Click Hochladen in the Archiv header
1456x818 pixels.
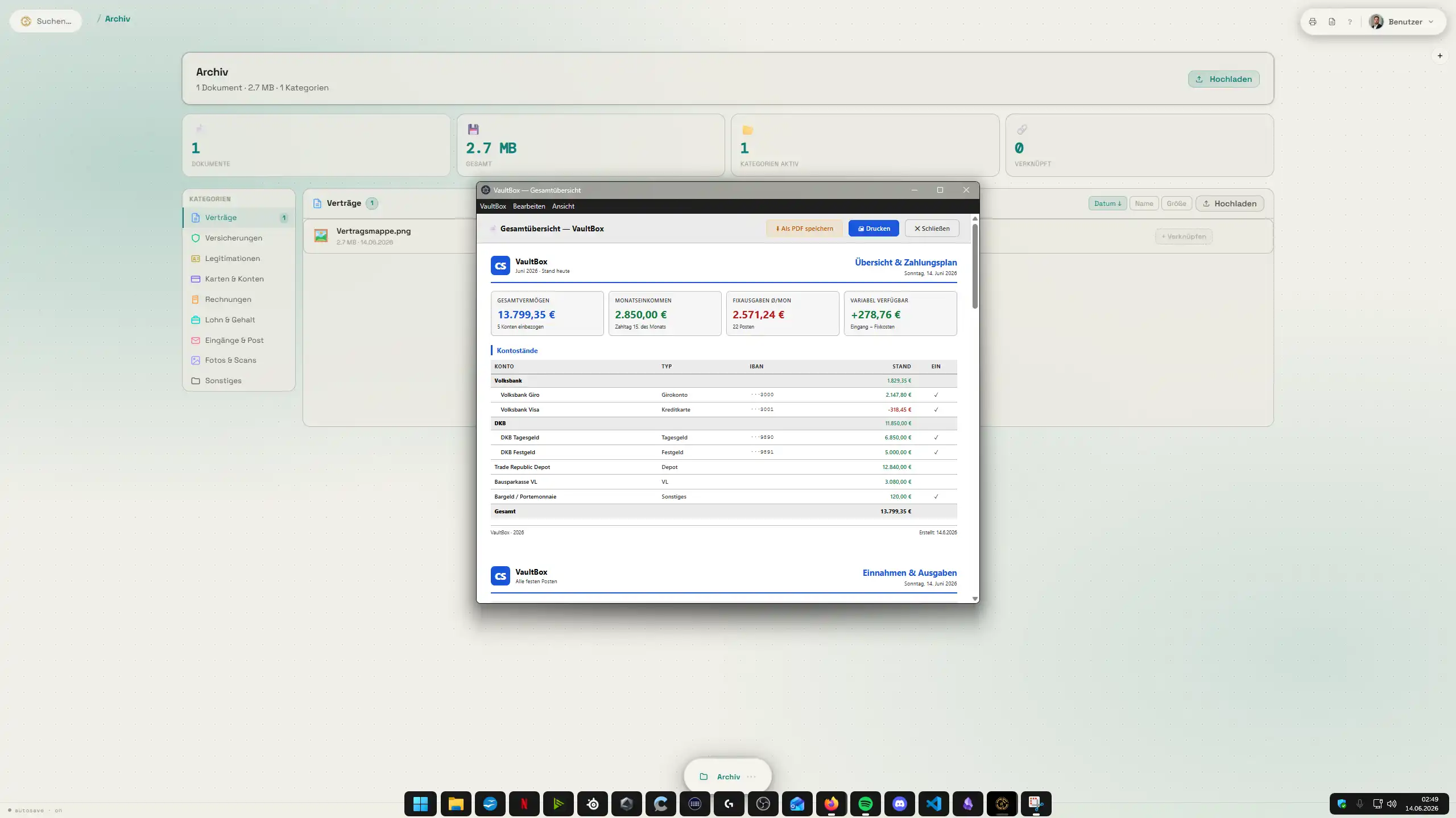click(x=1223, y=79)
